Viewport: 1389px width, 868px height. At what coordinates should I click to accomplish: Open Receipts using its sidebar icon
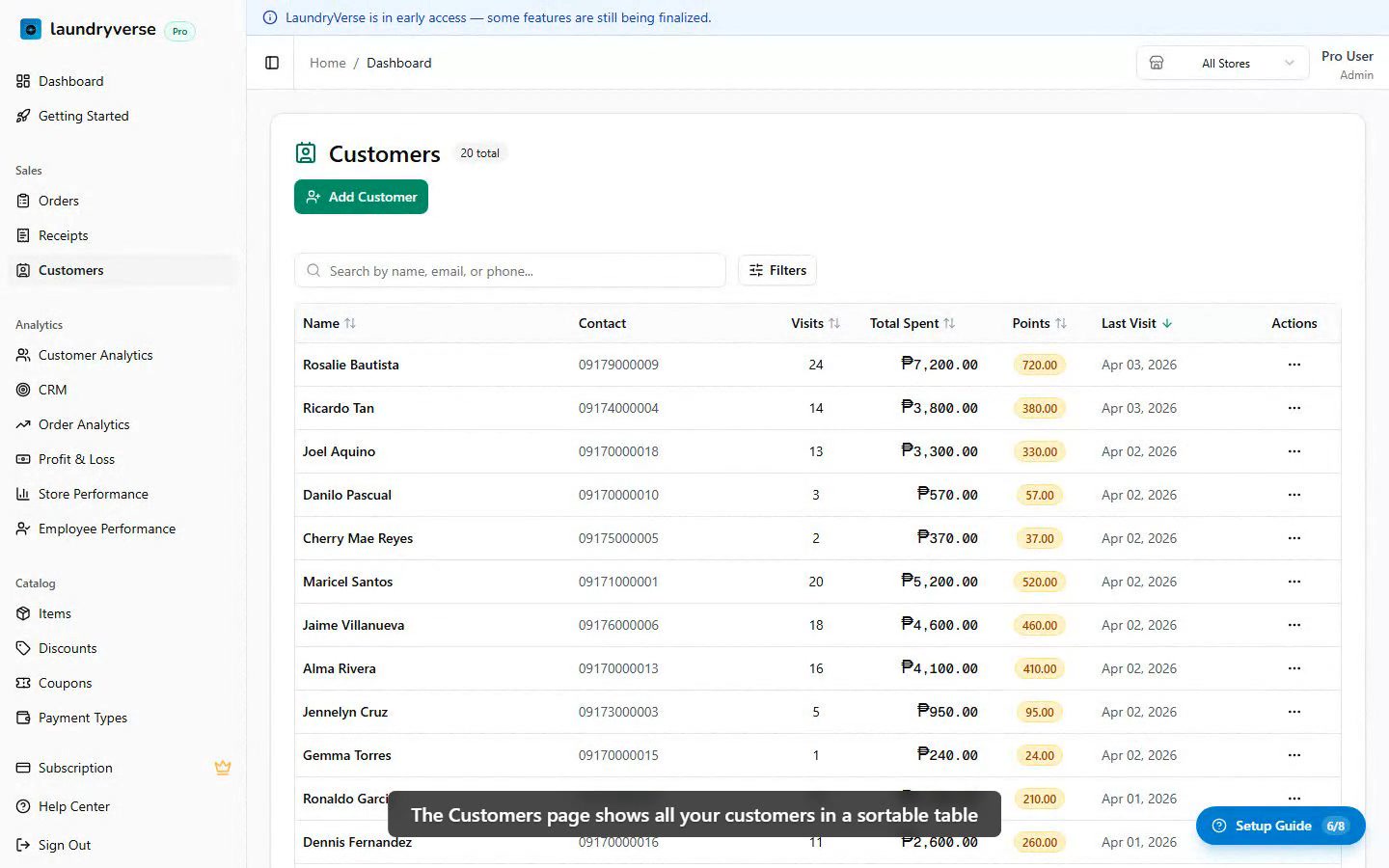click(x=23, y=235)
